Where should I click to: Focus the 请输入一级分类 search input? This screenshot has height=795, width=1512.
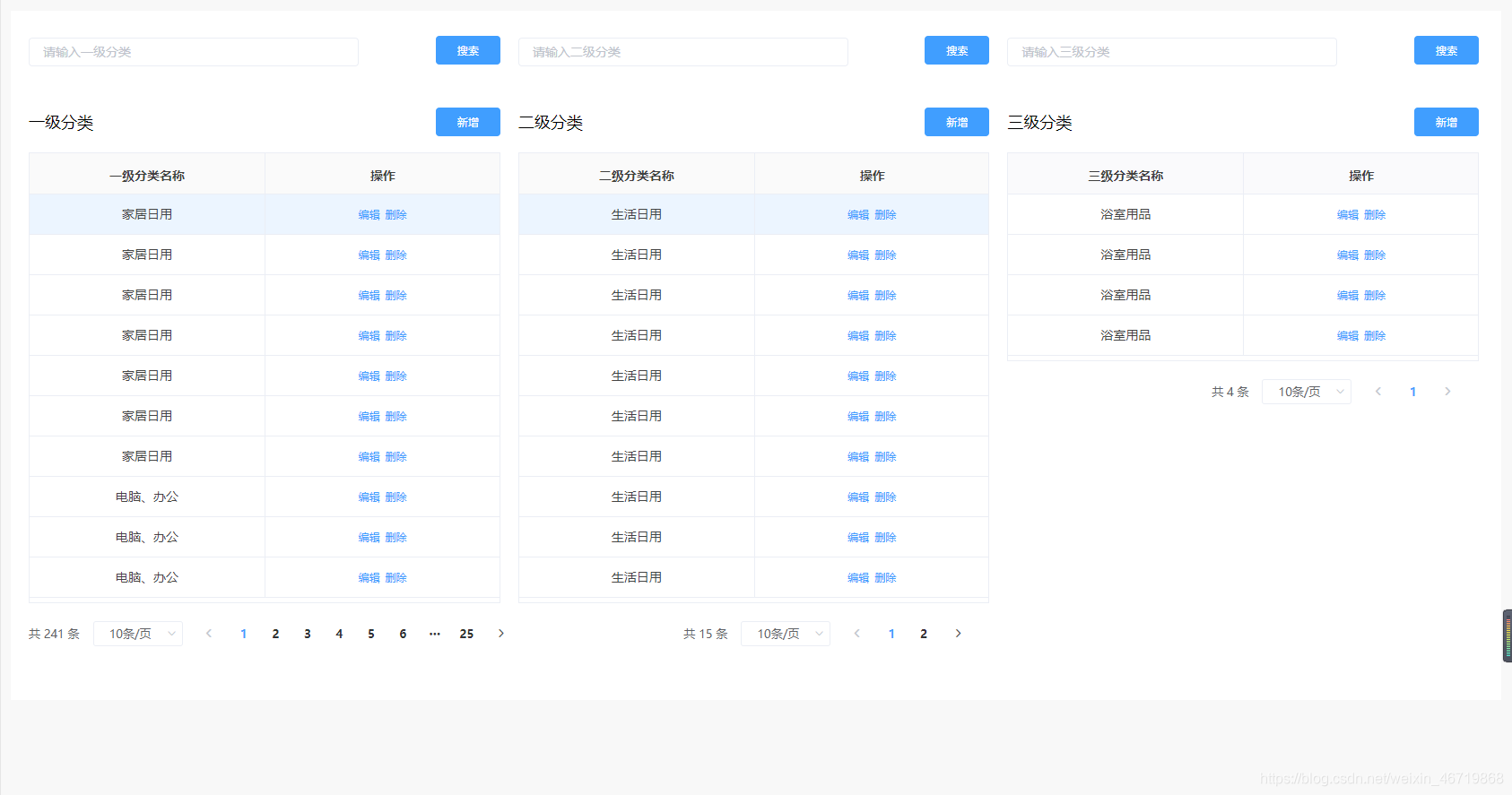194,52
